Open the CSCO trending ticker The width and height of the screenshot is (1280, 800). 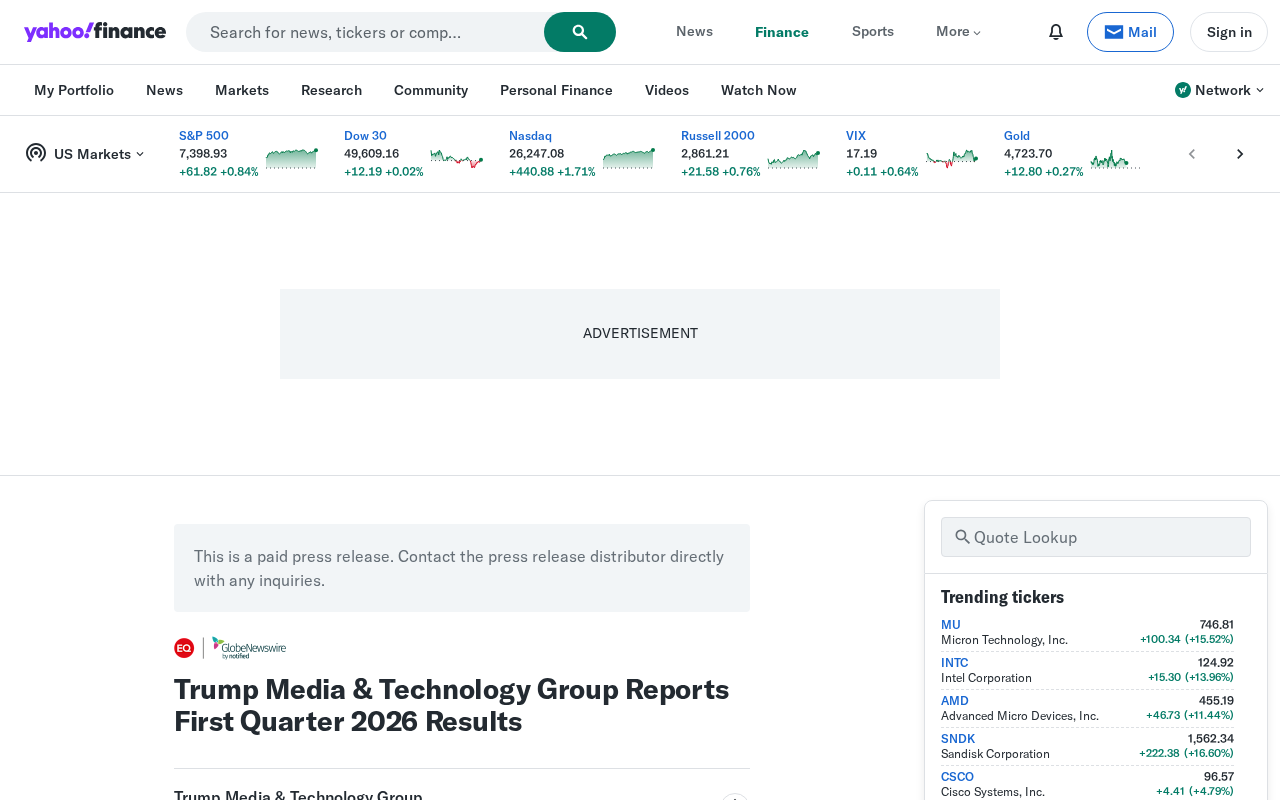957,777
